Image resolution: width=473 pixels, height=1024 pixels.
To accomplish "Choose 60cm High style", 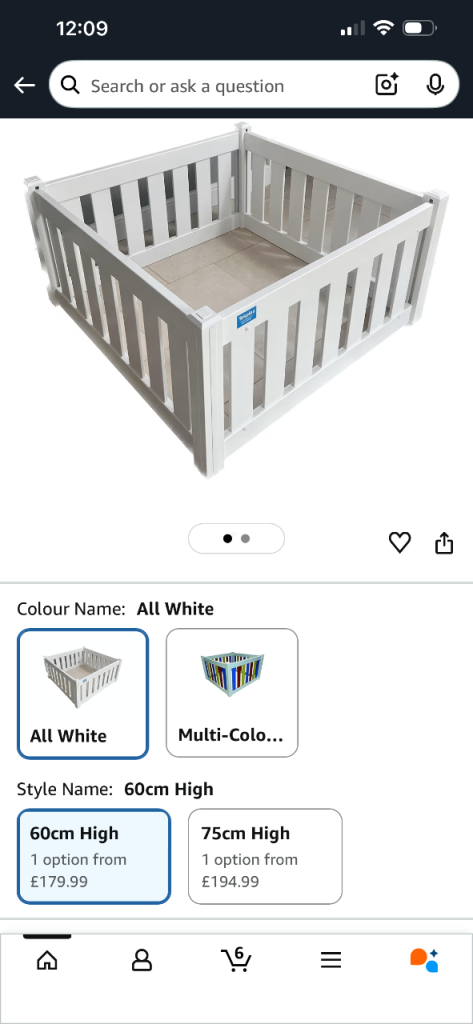I will pyautogui.click(x=94, y=856).
